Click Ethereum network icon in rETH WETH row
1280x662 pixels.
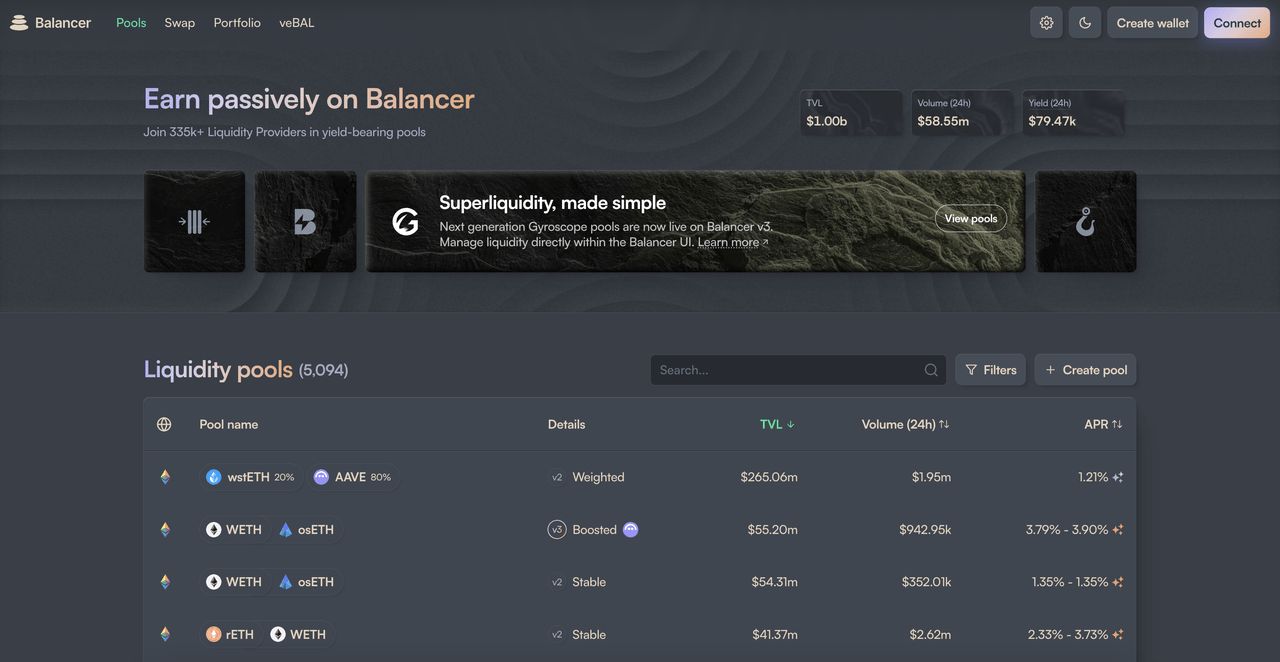pyautogui.click(x=165, y=634)
